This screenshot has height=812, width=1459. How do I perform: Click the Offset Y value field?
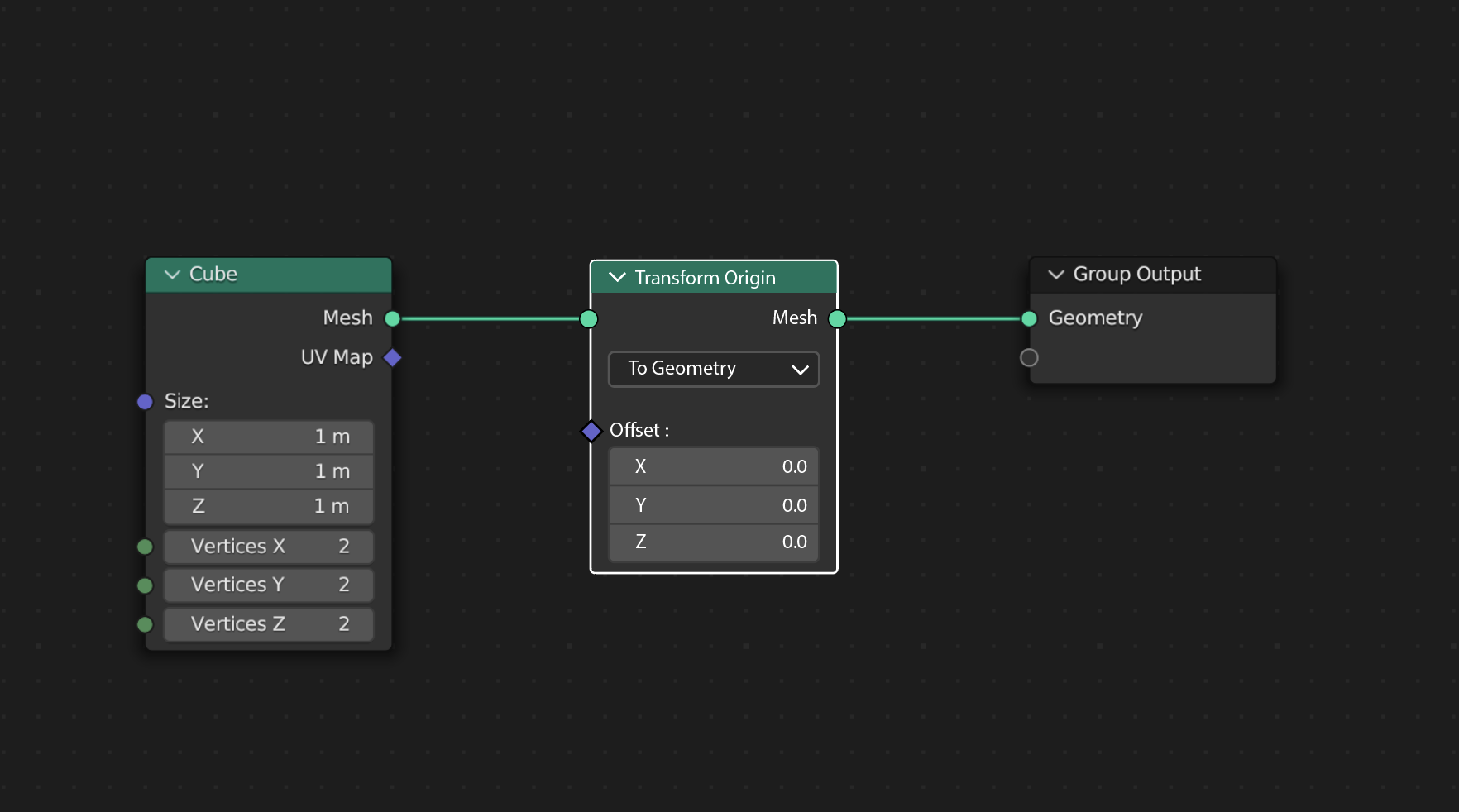coord(714,504)
